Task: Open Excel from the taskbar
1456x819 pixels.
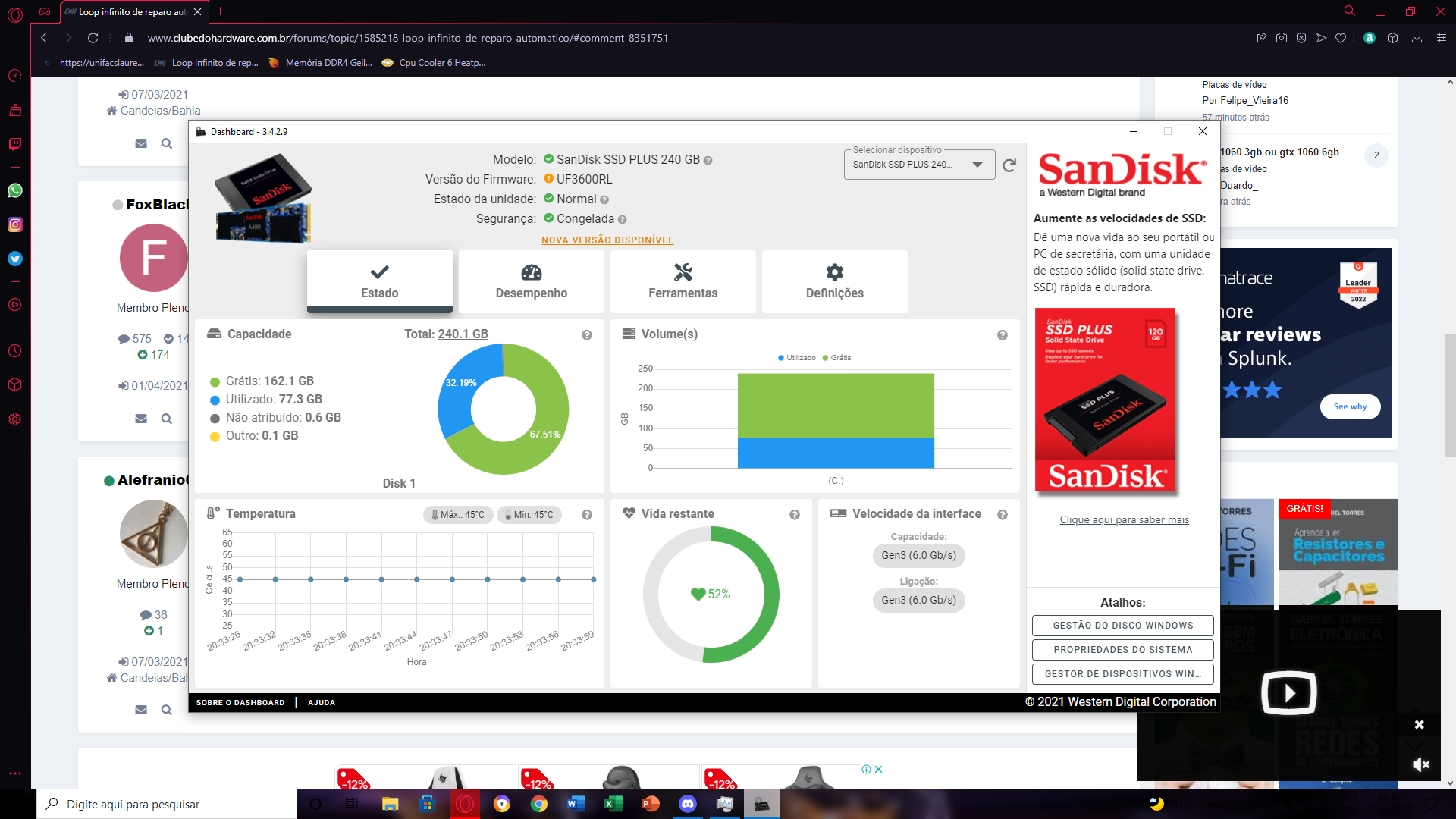Action: (613, 804)
